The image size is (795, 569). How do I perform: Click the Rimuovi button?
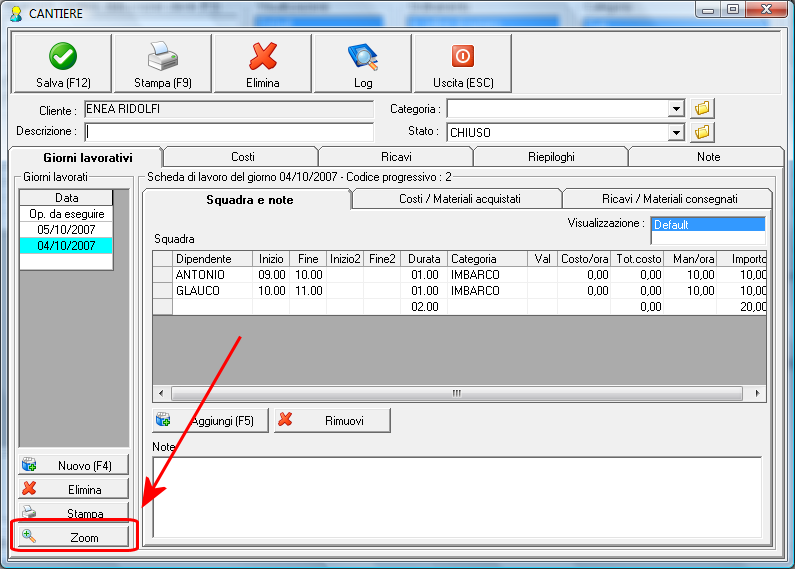pyautogui.click(x=332, y=420)
